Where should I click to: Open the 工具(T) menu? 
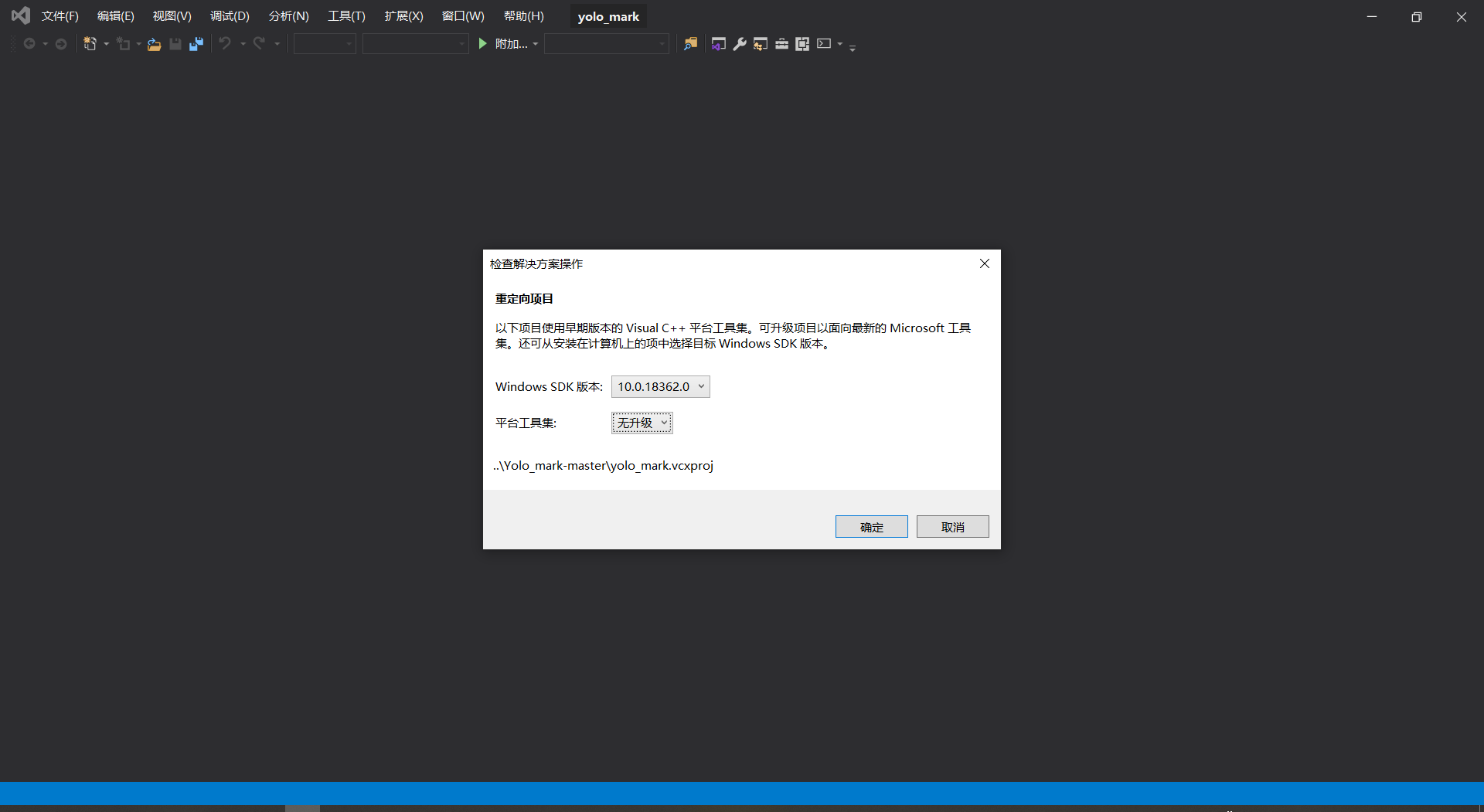tap(346, 15)
